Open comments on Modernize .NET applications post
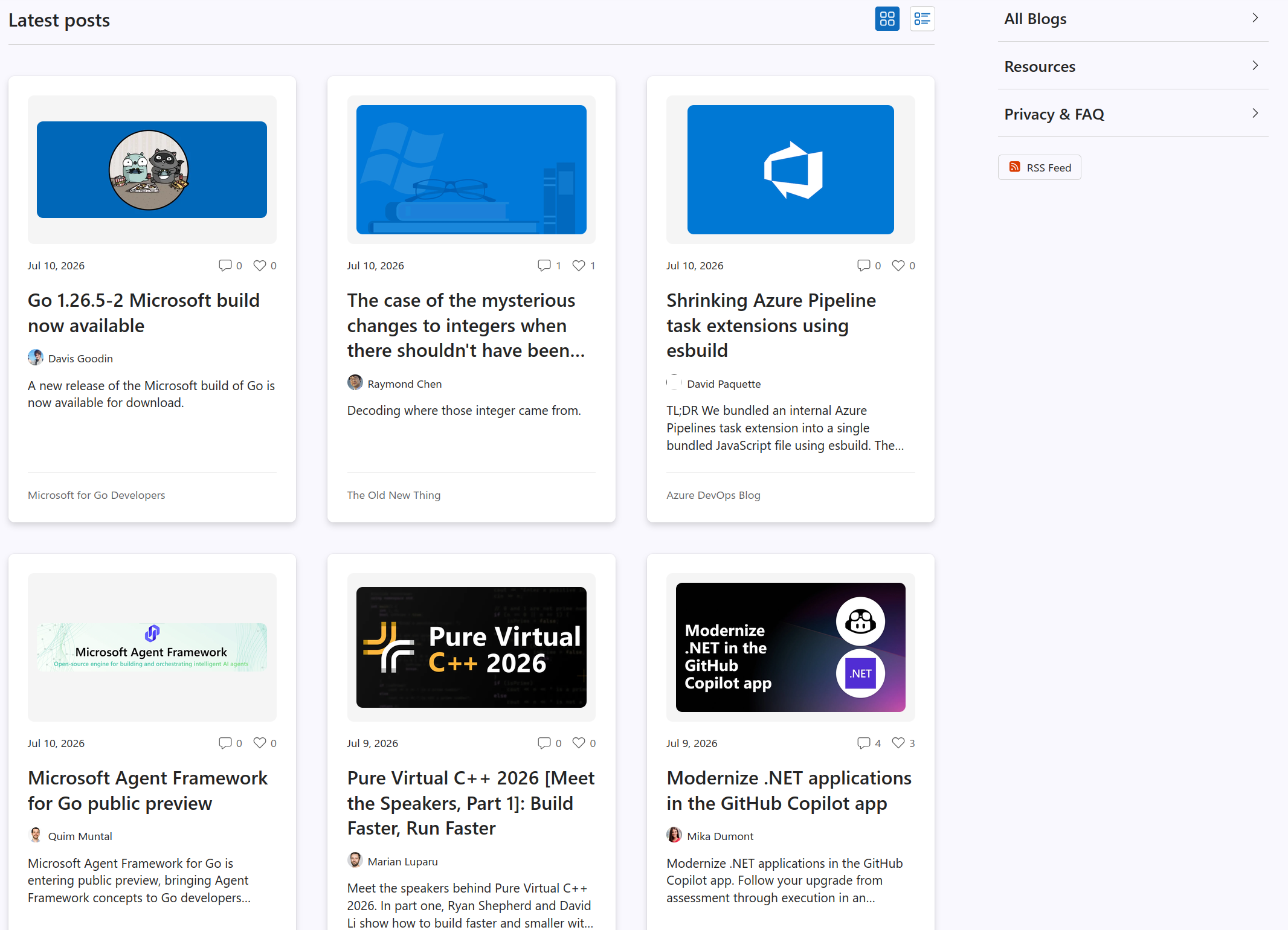This screenshot has width=1288, height=930. (863, 743)
